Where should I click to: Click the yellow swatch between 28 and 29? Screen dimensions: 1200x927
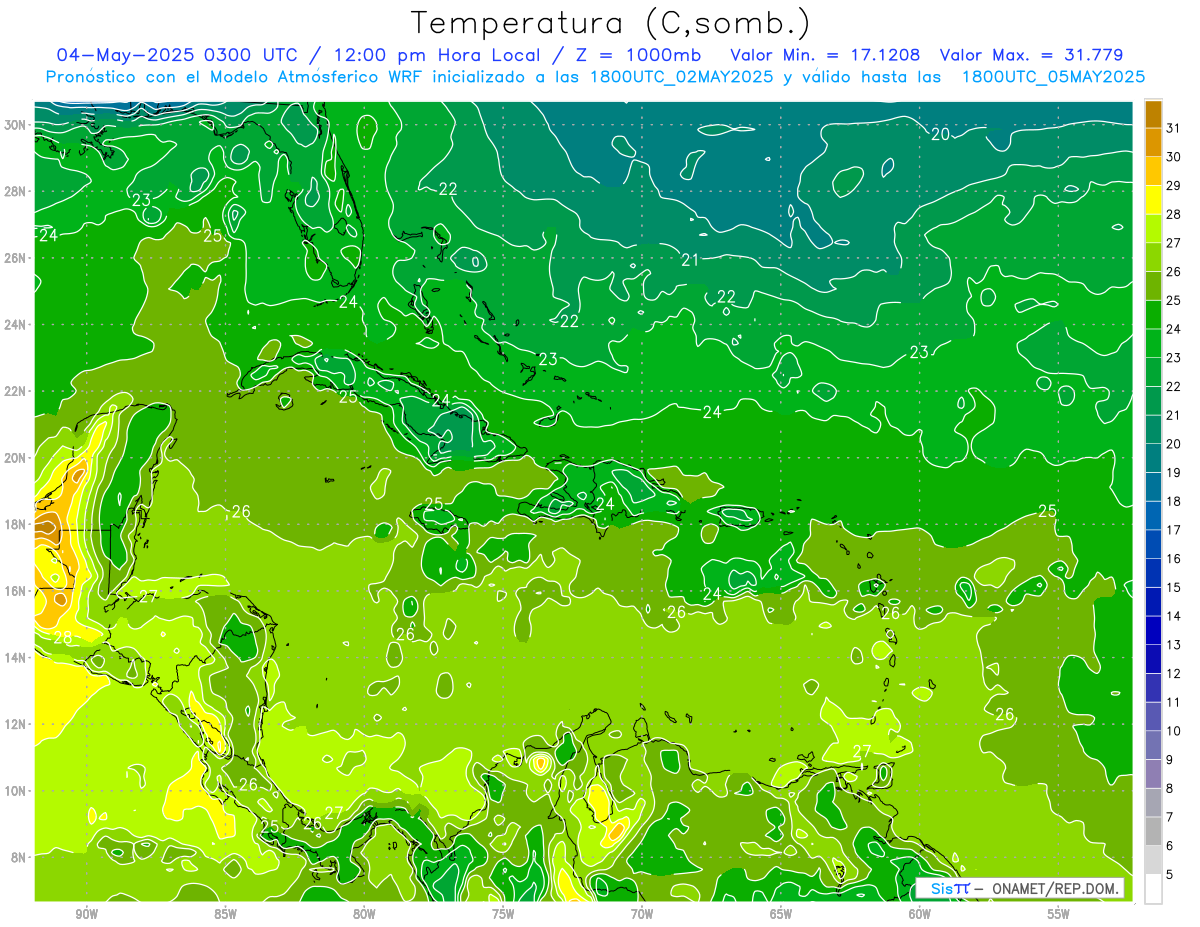pyautogui.click(x=1153, y=200)
